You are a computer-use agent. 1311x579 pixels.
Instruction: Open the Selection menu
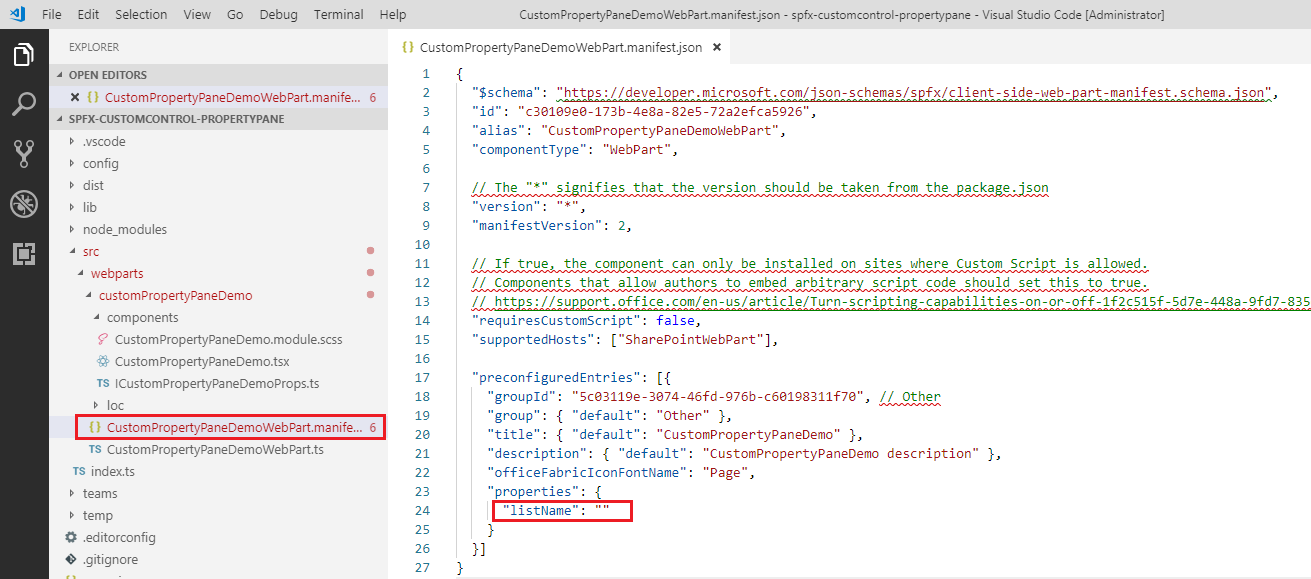141,14
